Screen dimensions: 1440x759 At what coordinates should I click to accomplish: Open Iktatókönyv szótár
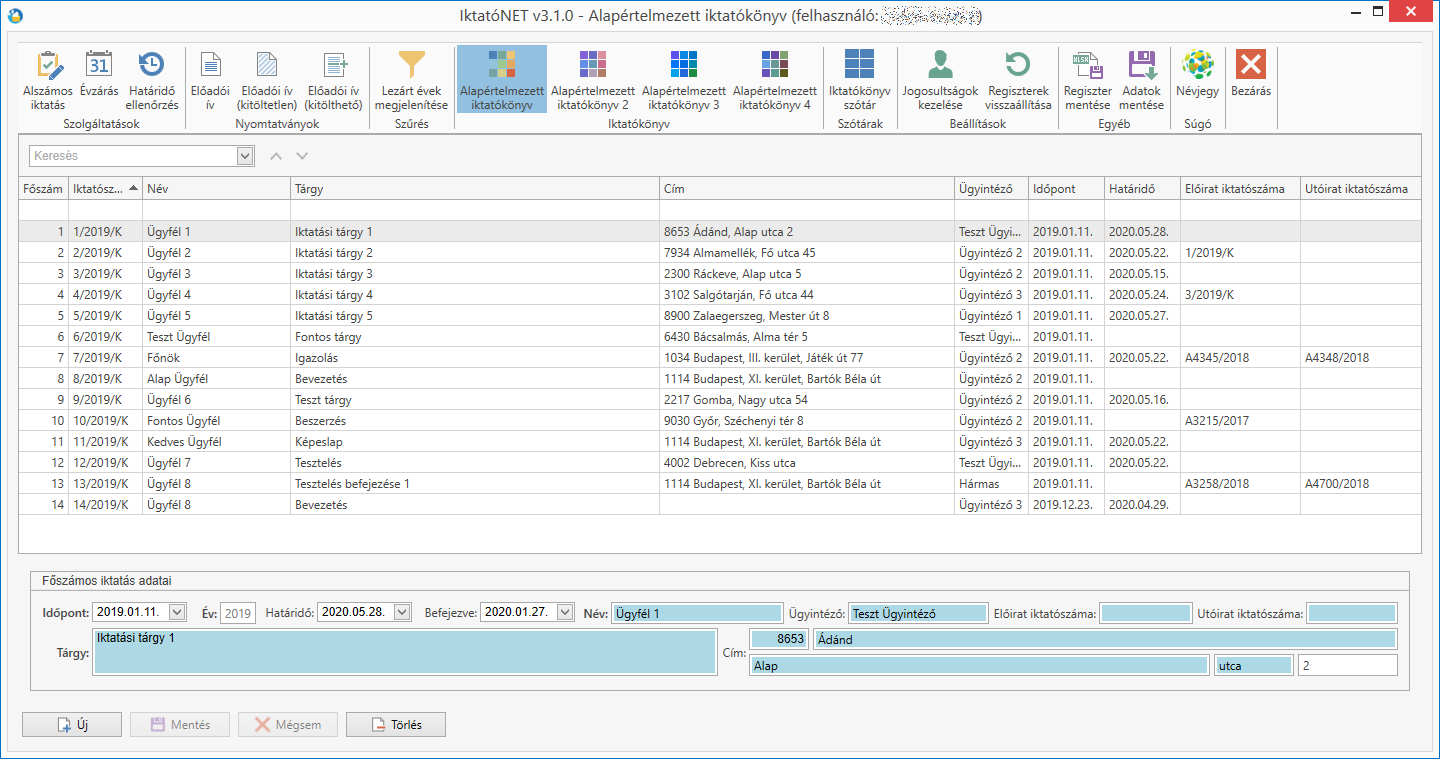(x=859, y=80)
